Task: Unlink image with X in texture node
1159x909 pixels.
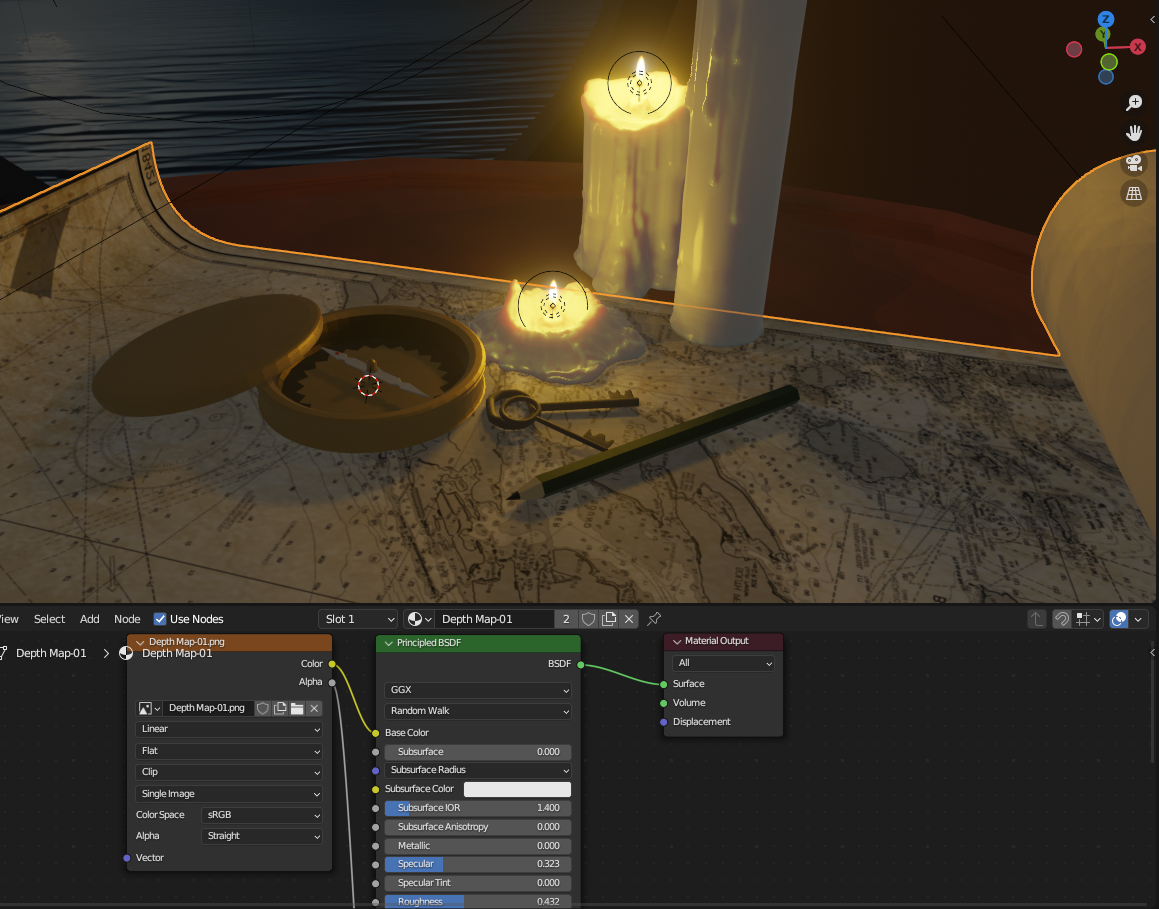Action: click(314, 709)
